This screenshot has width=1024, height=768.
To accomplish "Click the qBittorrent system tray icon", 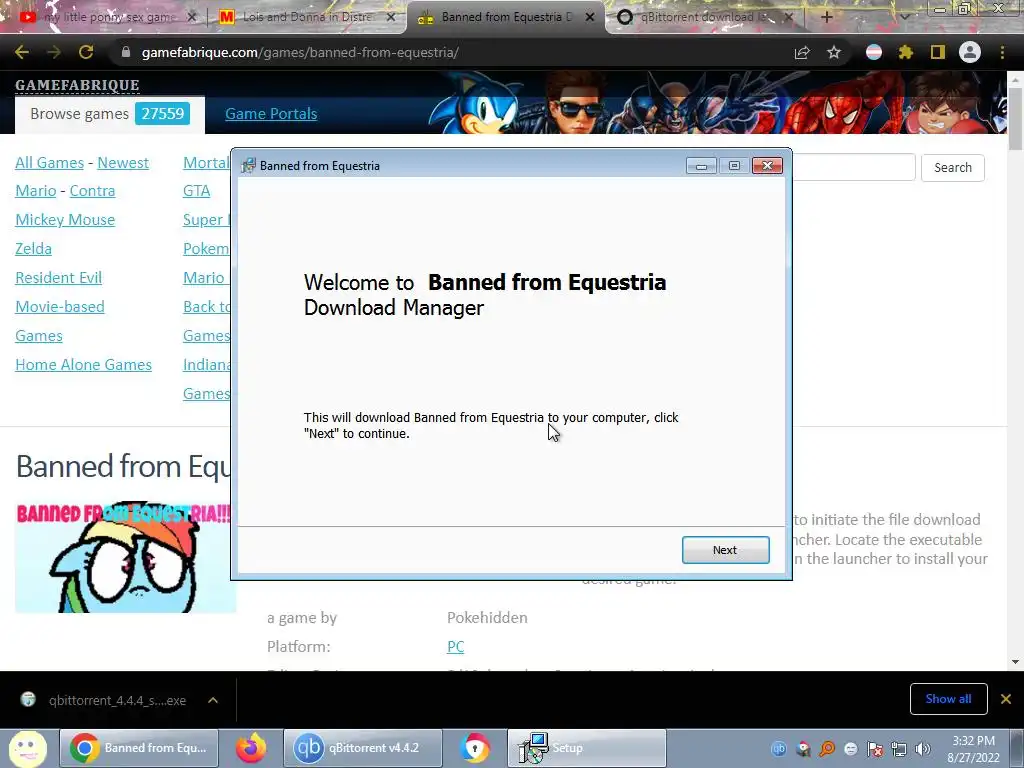I will (x=778, y=749).
